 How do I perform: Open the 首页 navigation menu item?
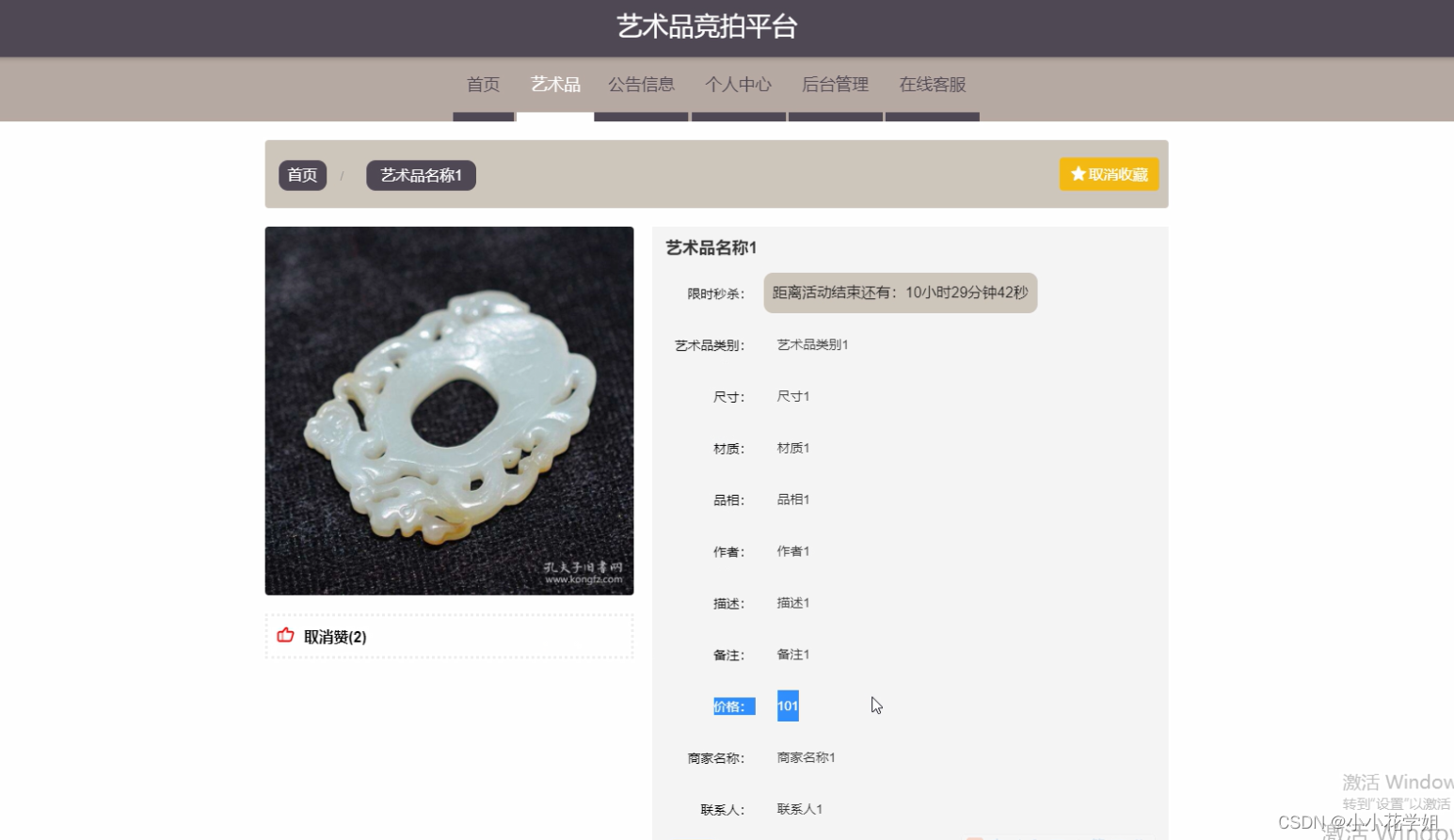[483, 84]
